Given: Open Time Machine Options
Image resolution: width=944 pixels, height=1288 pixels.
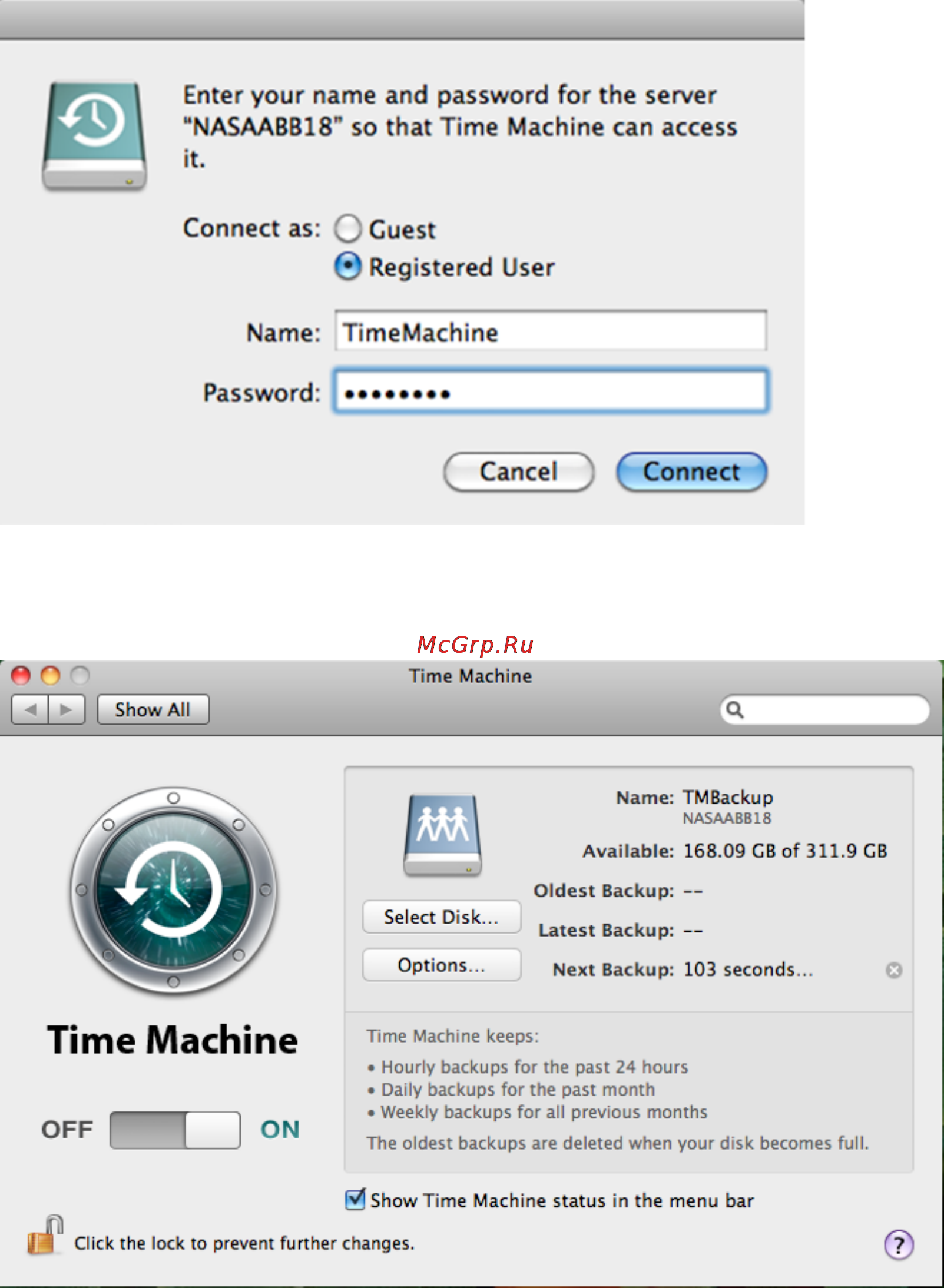Looking at the screenshot, I should [x=442, y=965].
